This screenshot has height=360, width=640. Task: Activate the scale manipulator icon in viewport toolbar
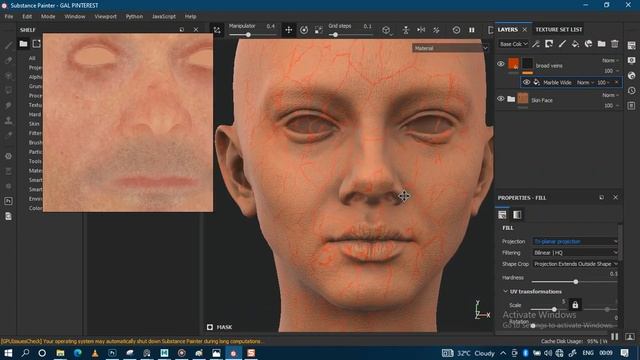[x=318, y=30]
